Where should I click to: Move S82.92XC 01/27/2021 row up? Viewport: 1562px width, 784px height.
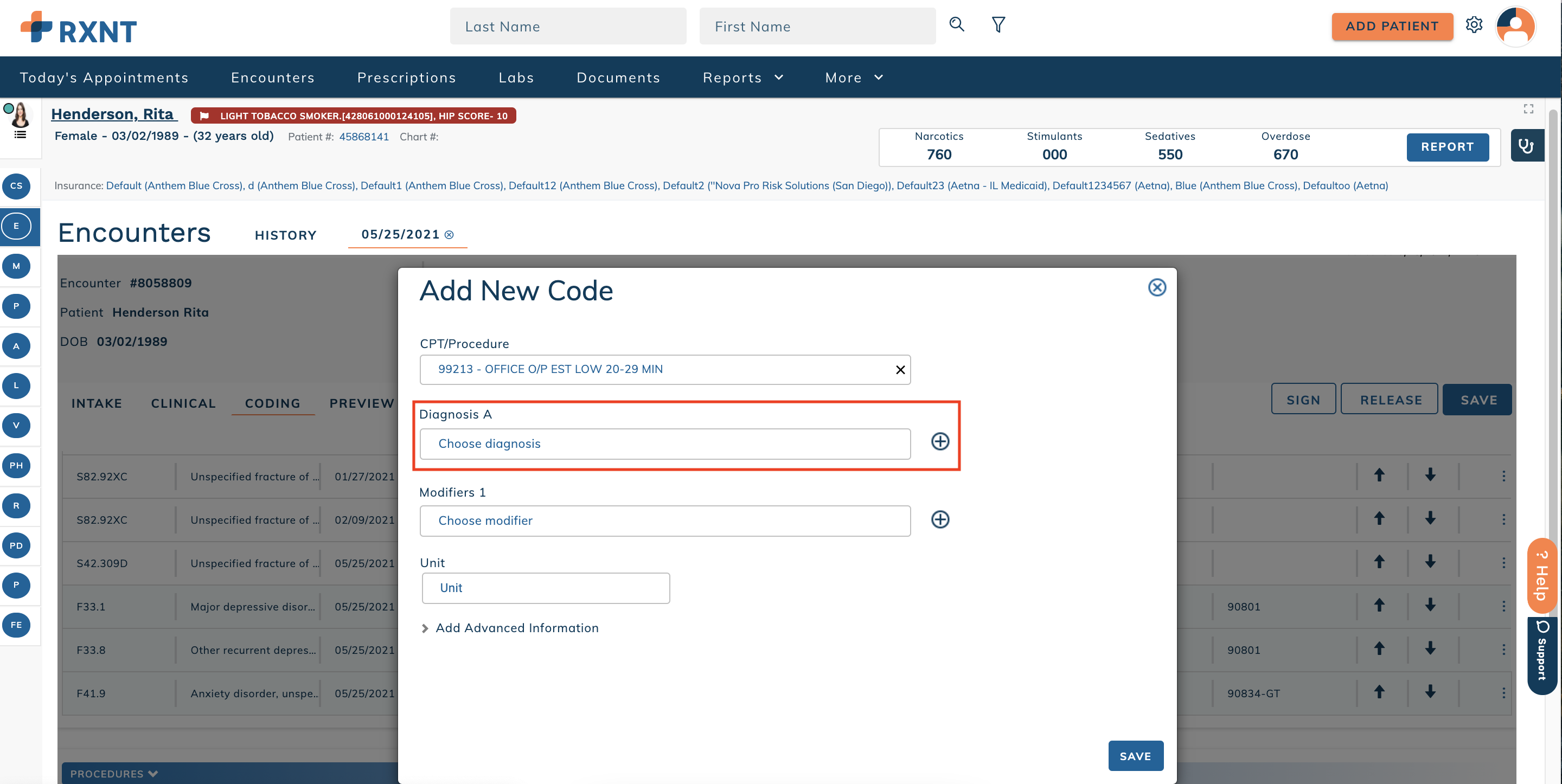(1379, 475)
